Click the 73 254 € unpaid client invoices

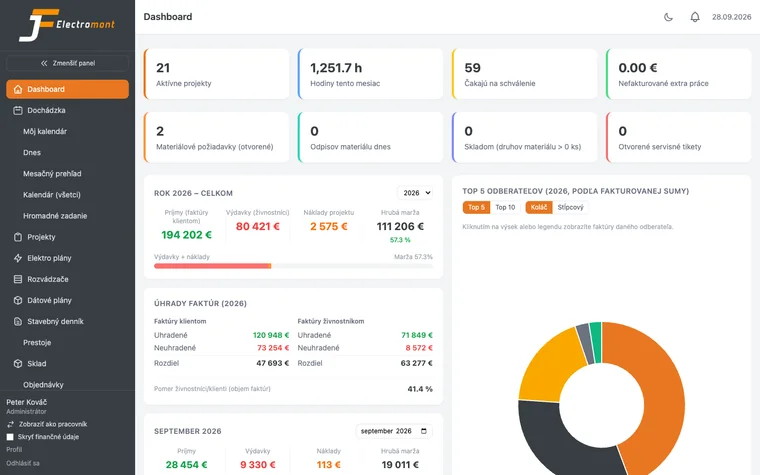pos(273,348)
